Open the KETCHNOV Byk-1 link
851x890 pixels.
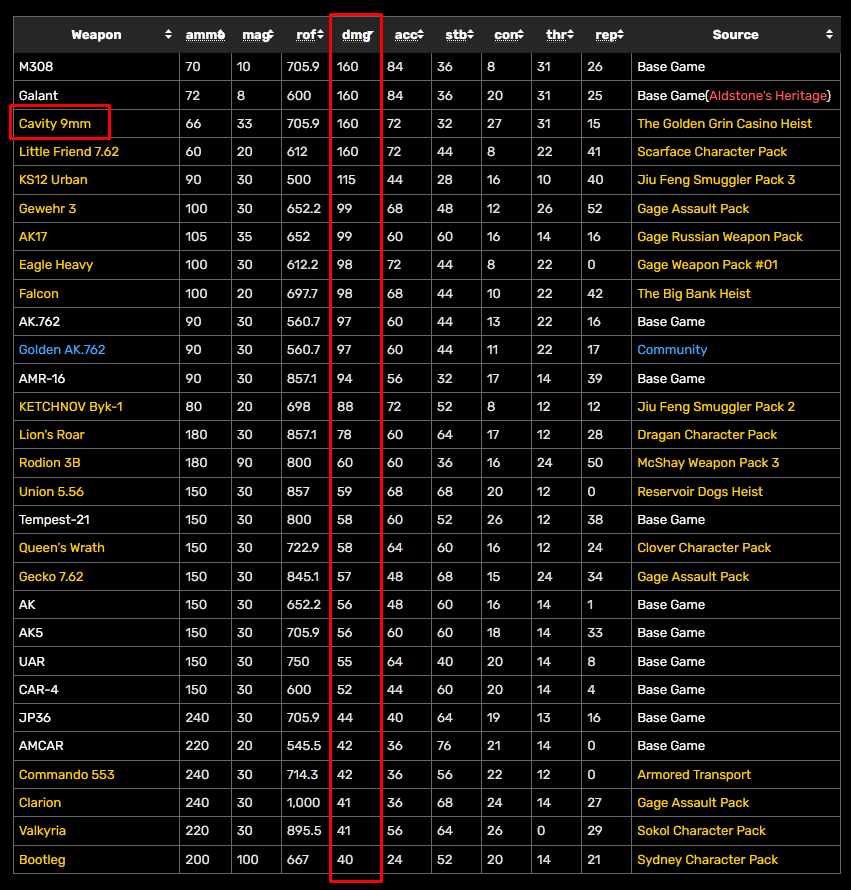pyautogui.click(x=70, y=406)
